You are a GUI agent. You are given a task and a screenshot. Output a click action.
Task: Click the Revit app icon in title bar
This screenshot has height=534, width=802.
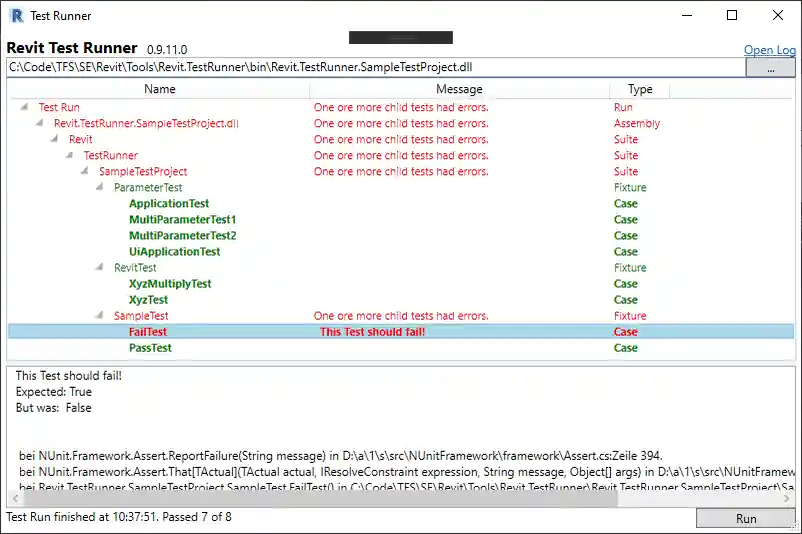coord(15,16)
